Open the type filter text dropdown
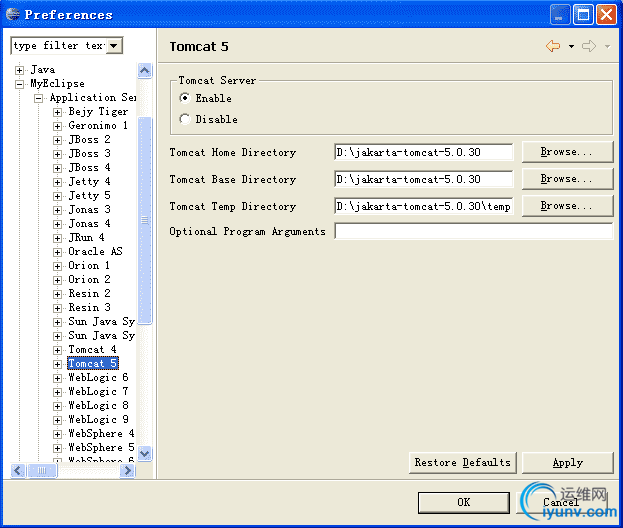Image resolution: width=623 pixels, height=528 pixels. coord(114,46)
